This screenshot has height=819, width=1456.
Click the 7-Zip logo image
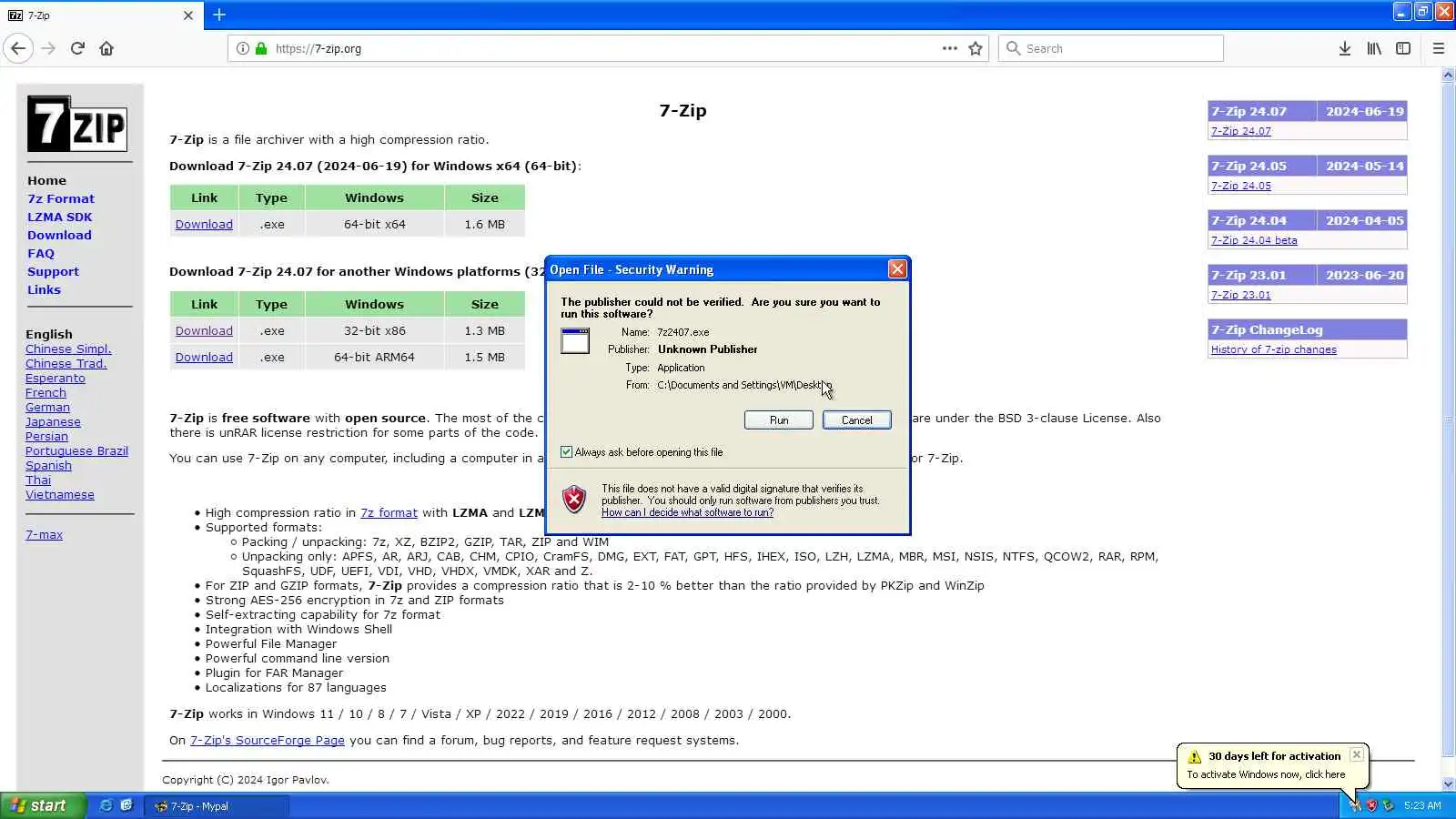(x=77, y=123)
